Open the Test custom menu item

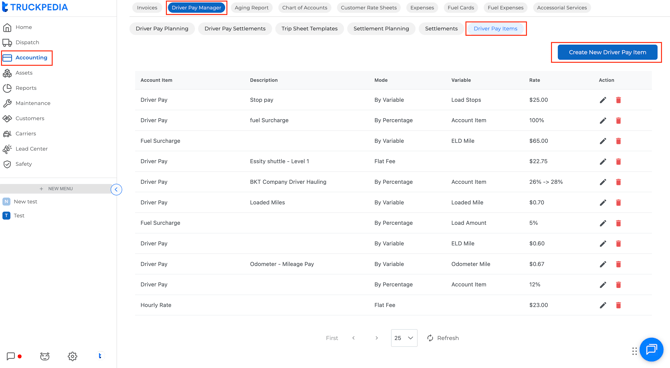tap(14, 216)
